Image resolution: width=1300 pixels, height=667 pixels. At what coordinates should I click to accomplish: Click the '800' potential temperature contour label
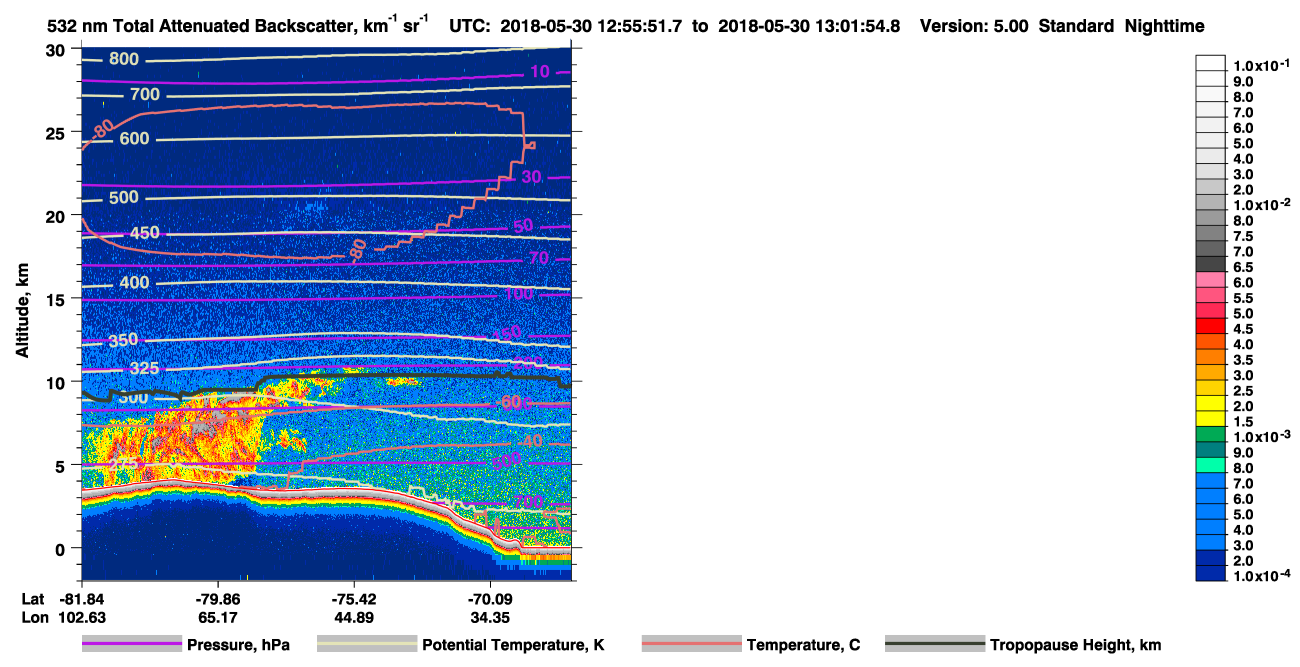click(x=124, y=60)
